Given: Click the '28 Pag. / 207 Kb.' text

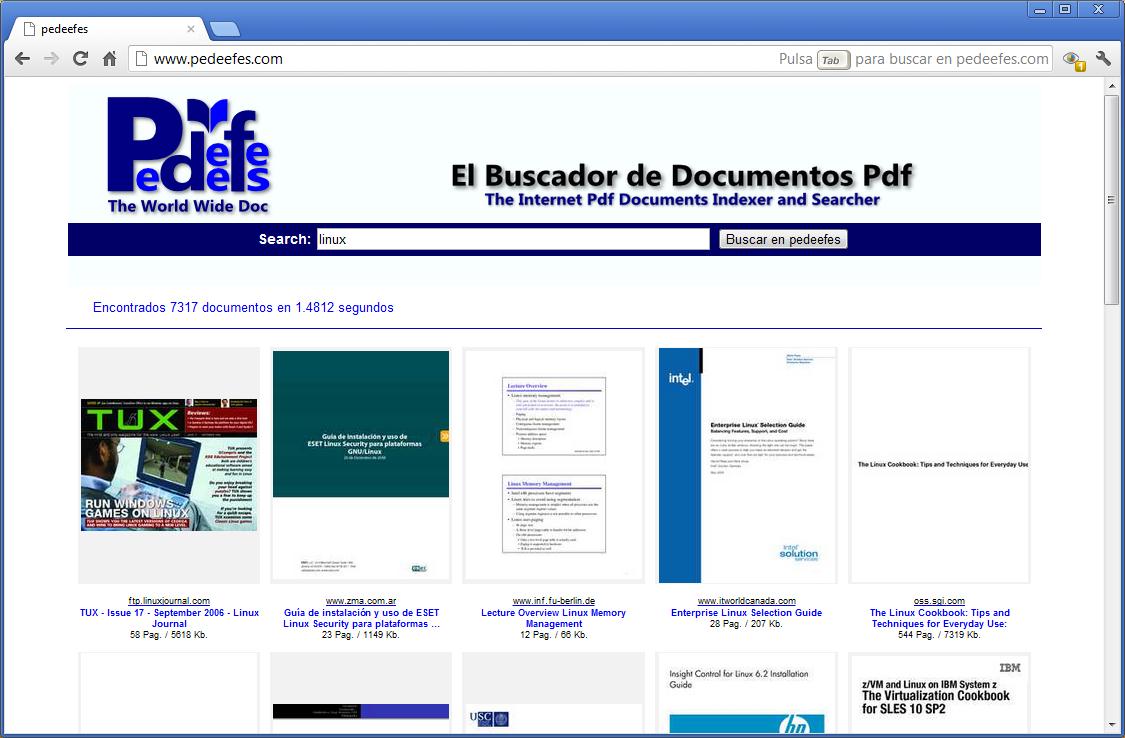Looking at the screenshot, I should (747, 624).
